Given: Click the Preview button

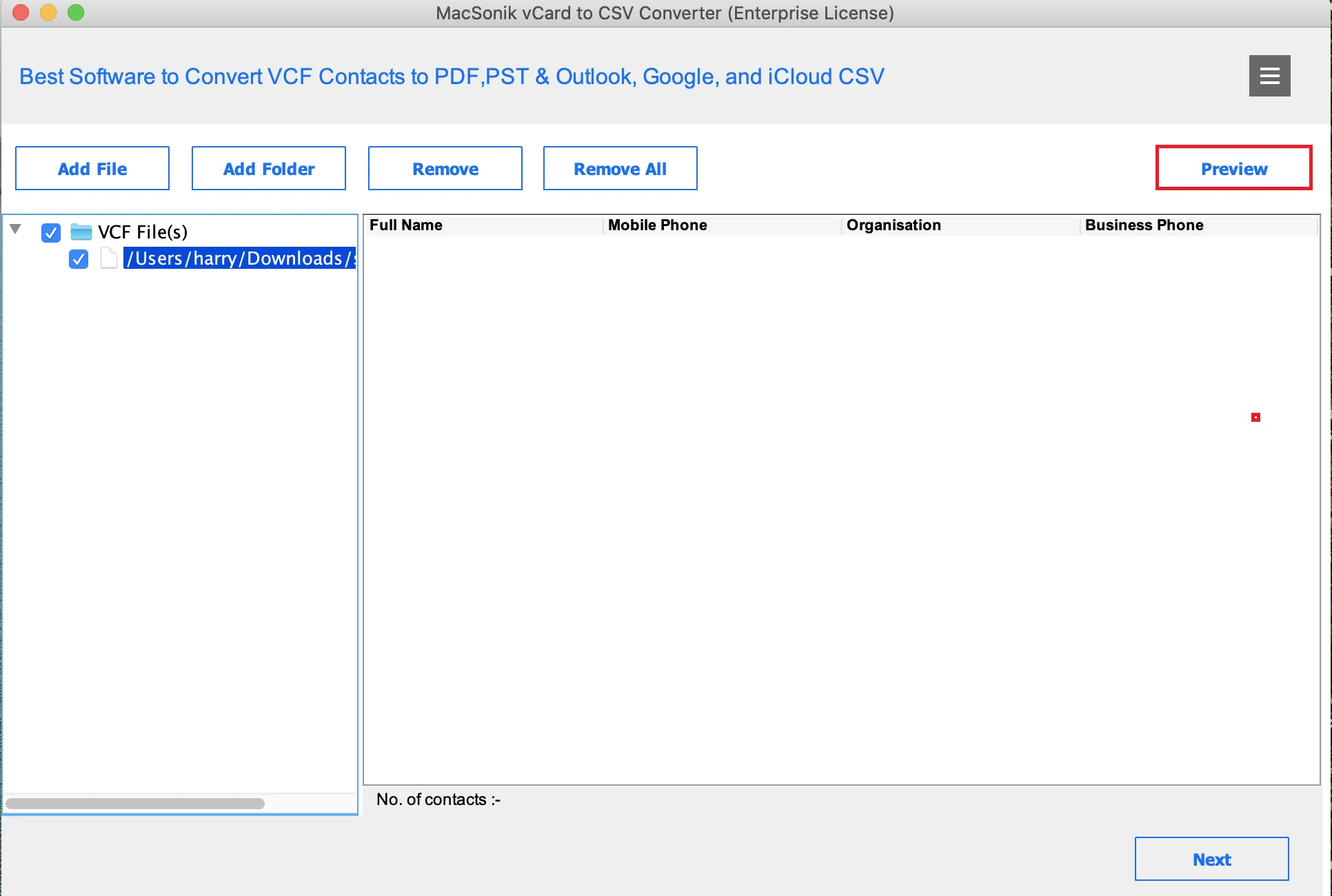Looking at the screenshot, I should [1234, 167].
